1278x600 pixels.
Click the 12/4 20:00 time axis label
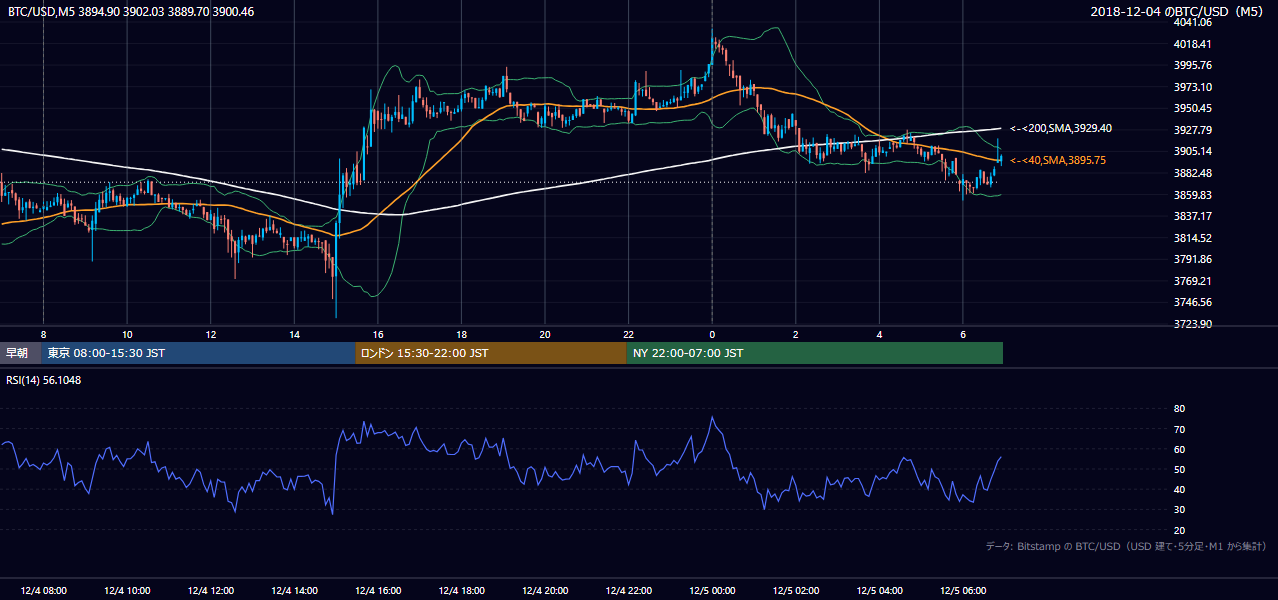(545, 591)
